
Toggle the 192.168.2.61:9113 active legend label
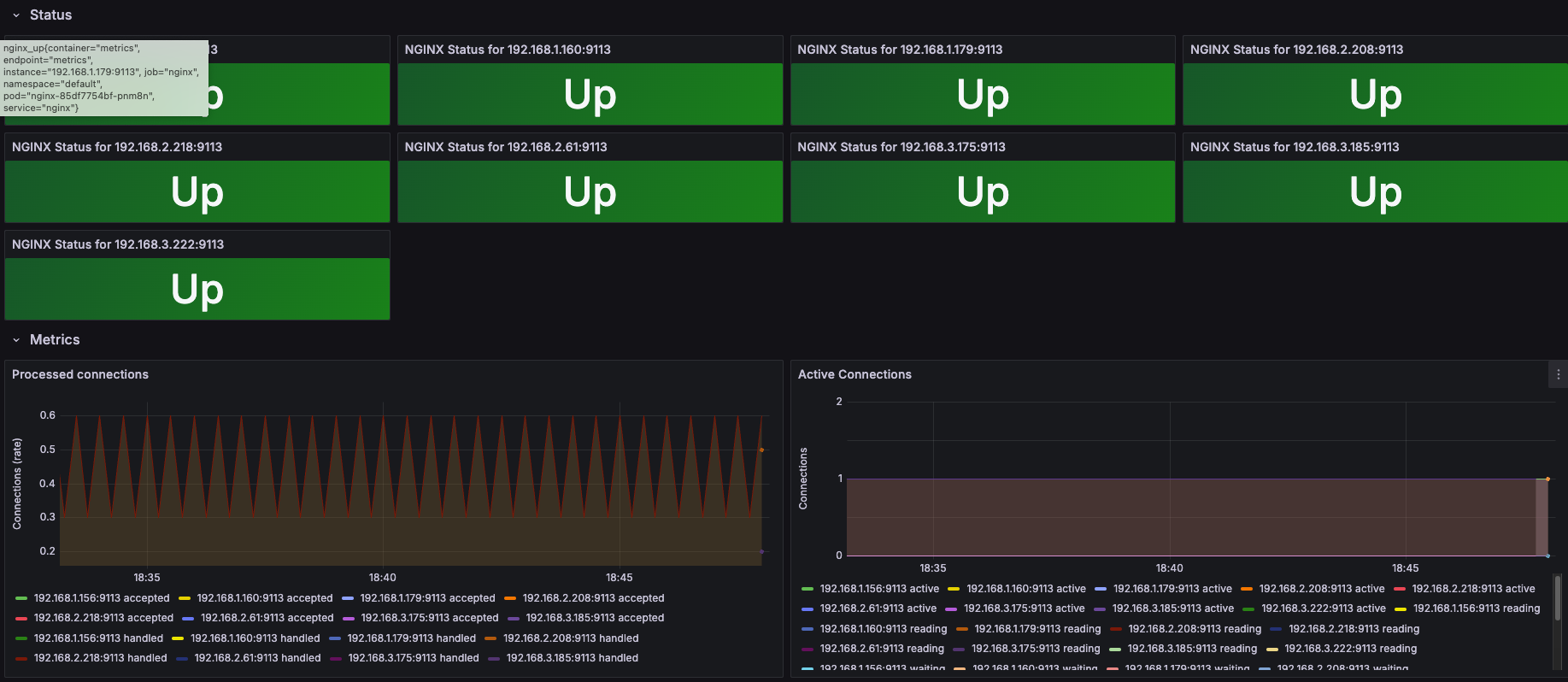pyautogui.click(x=878, y=609)
